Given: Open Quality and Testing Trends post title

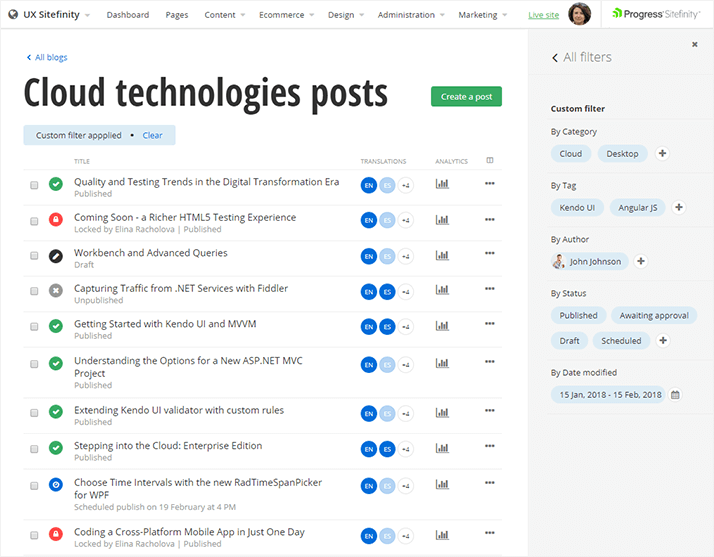Looking at the screenshot, I should coord(206,182).
